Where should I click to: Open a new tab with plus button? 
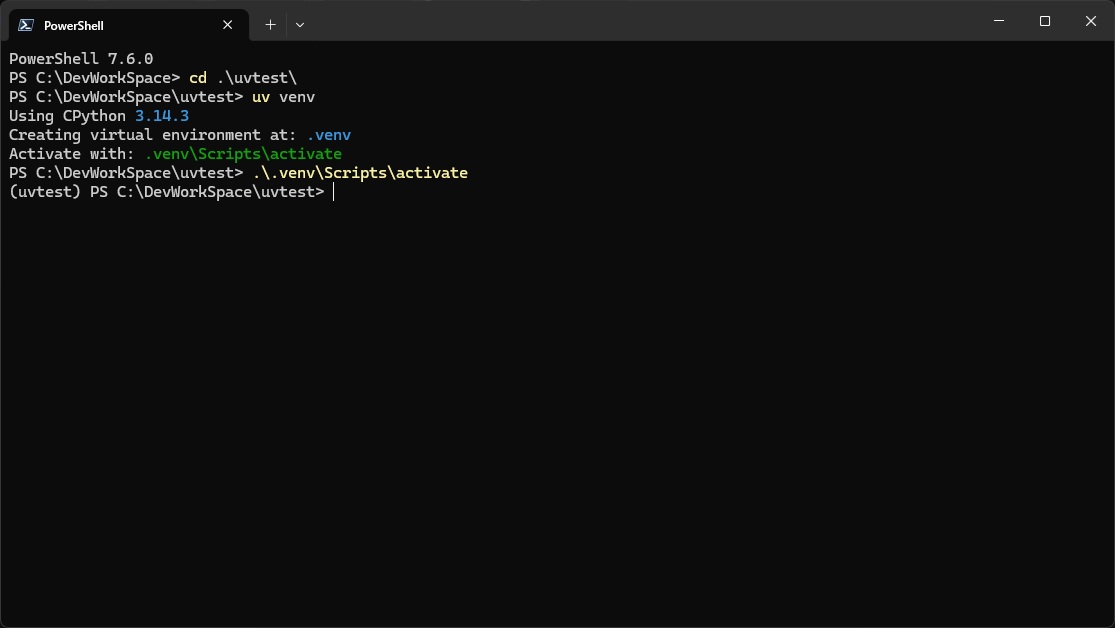pos(270,25)
